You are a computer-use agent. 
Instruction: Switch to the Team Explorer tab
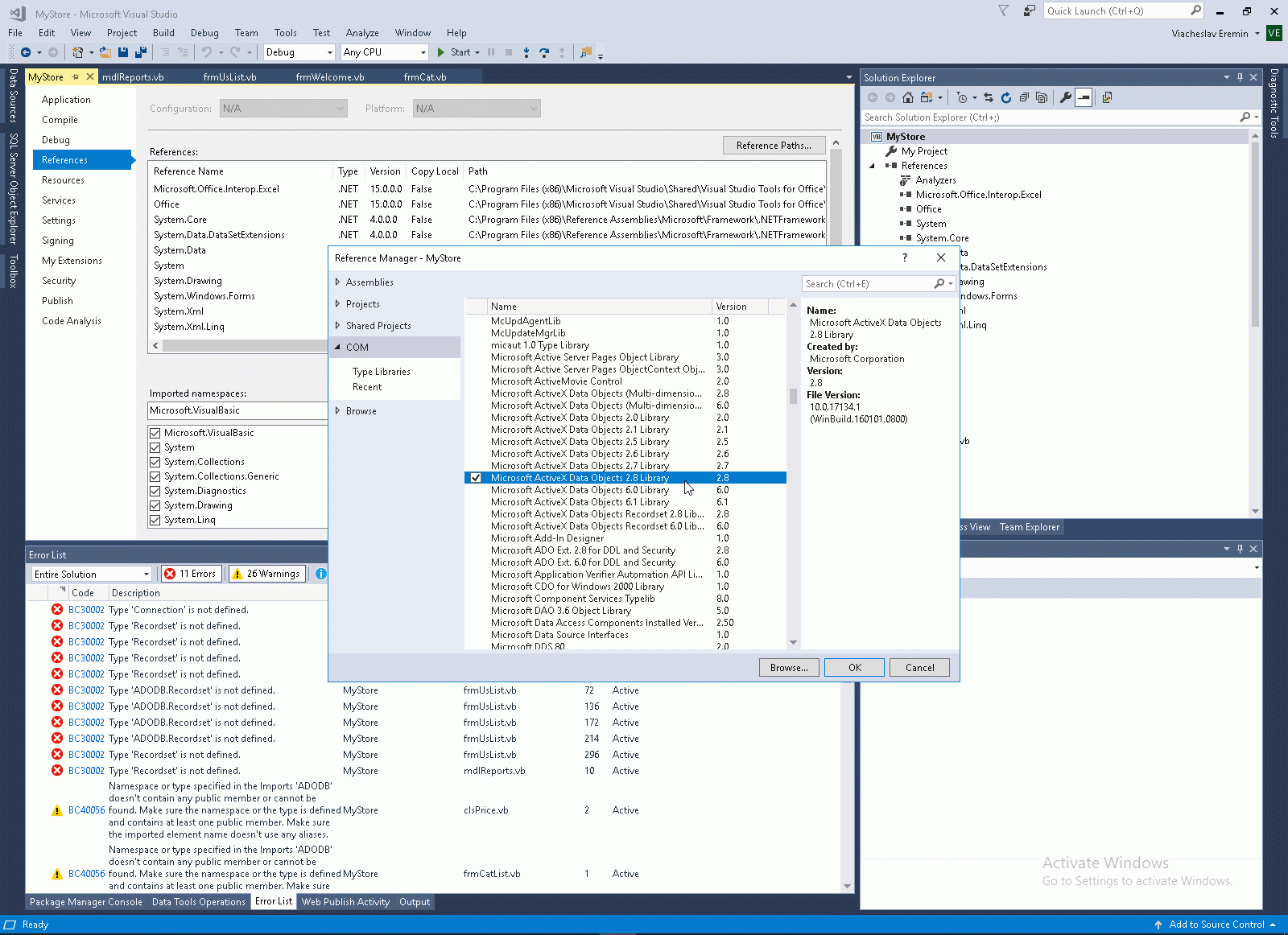click(x=1030, y=527)
